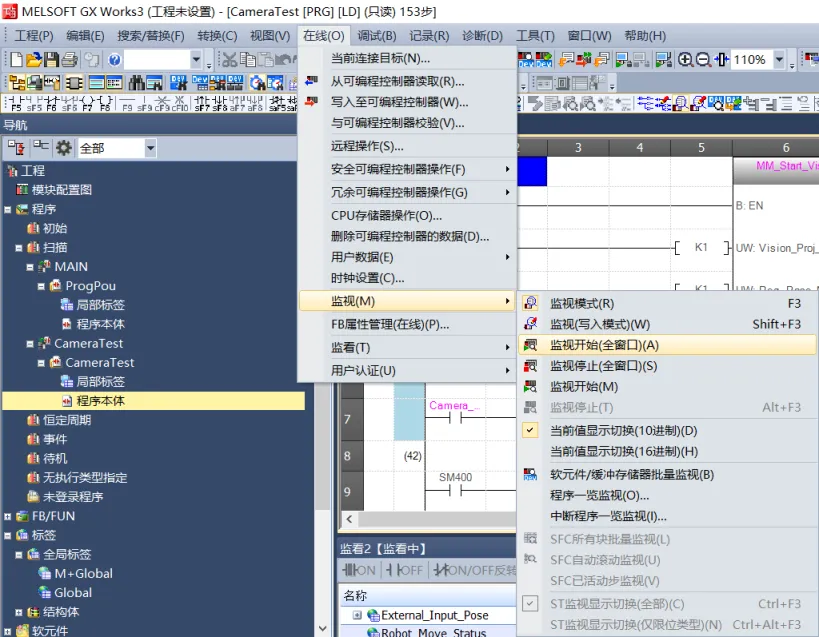The image size is (819, 637).
Task: Click 监视开始(全窗口)(A) menu entry
Action: (668, 345)
